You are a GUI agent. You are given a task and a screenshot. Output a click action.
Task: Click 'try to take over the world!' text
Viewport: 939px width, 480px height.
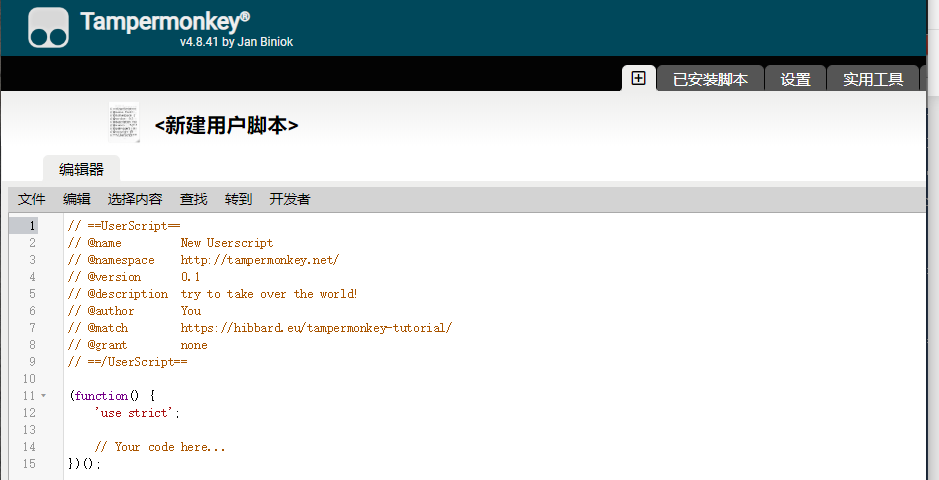[x=269, y=294]
